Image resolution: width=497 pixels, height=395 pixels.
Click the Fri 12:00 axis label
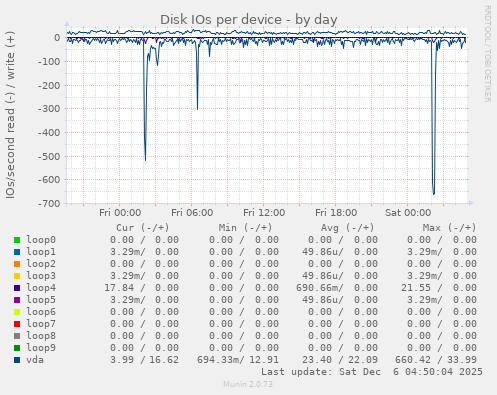tap(264, 213)
